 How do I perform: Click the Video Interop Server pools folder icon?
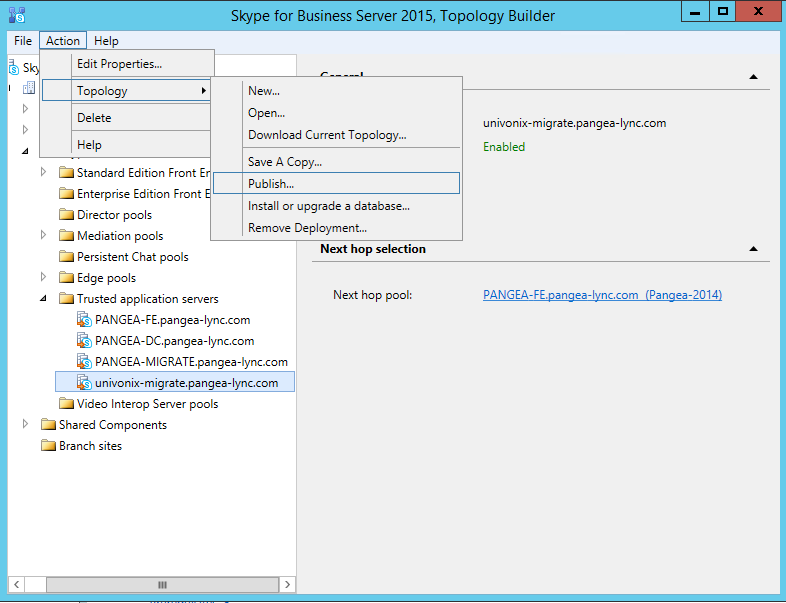(x=66, y=404)
